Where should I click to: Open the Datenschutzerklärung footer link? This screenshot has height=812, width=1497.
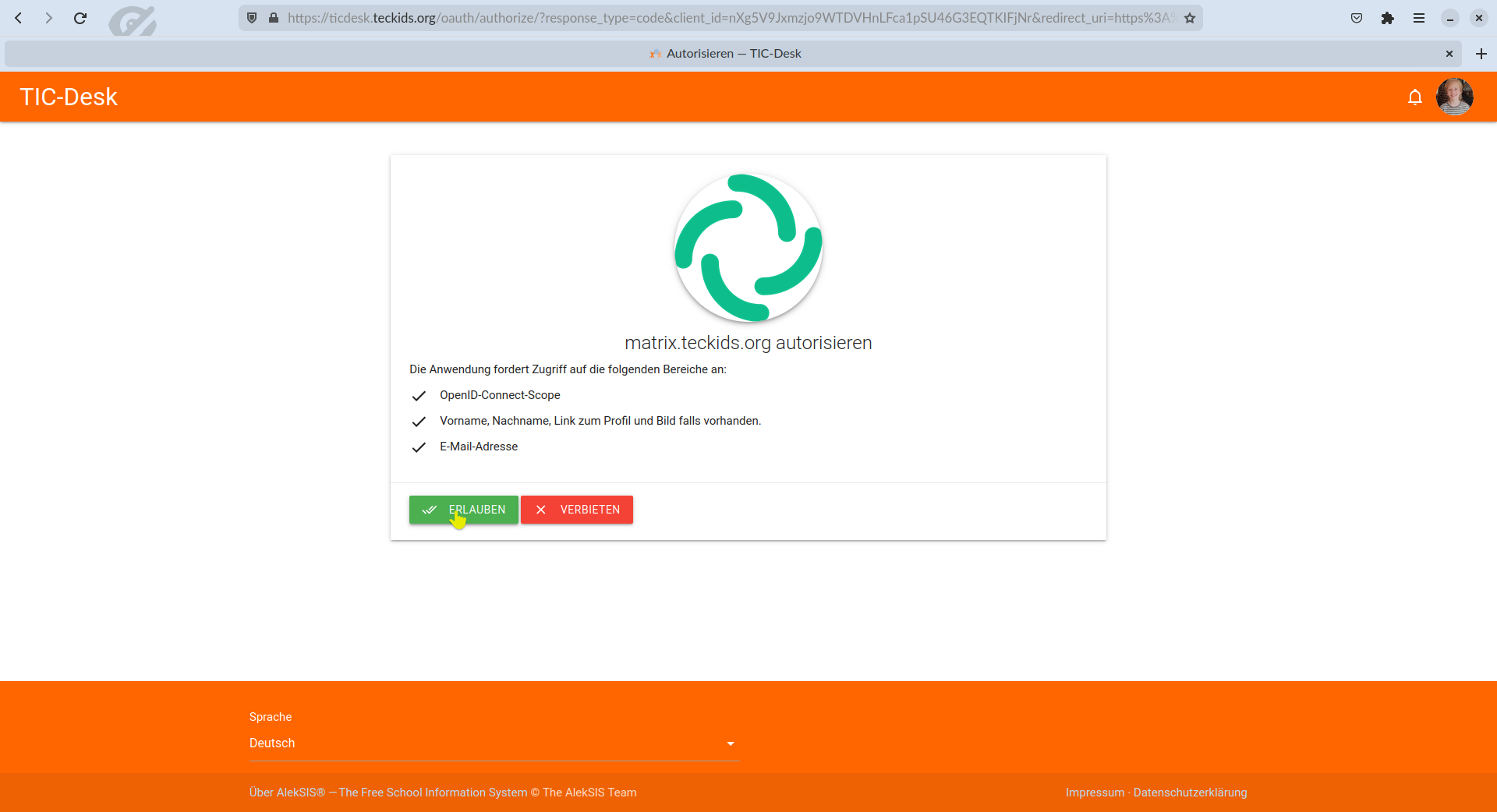1190,793
